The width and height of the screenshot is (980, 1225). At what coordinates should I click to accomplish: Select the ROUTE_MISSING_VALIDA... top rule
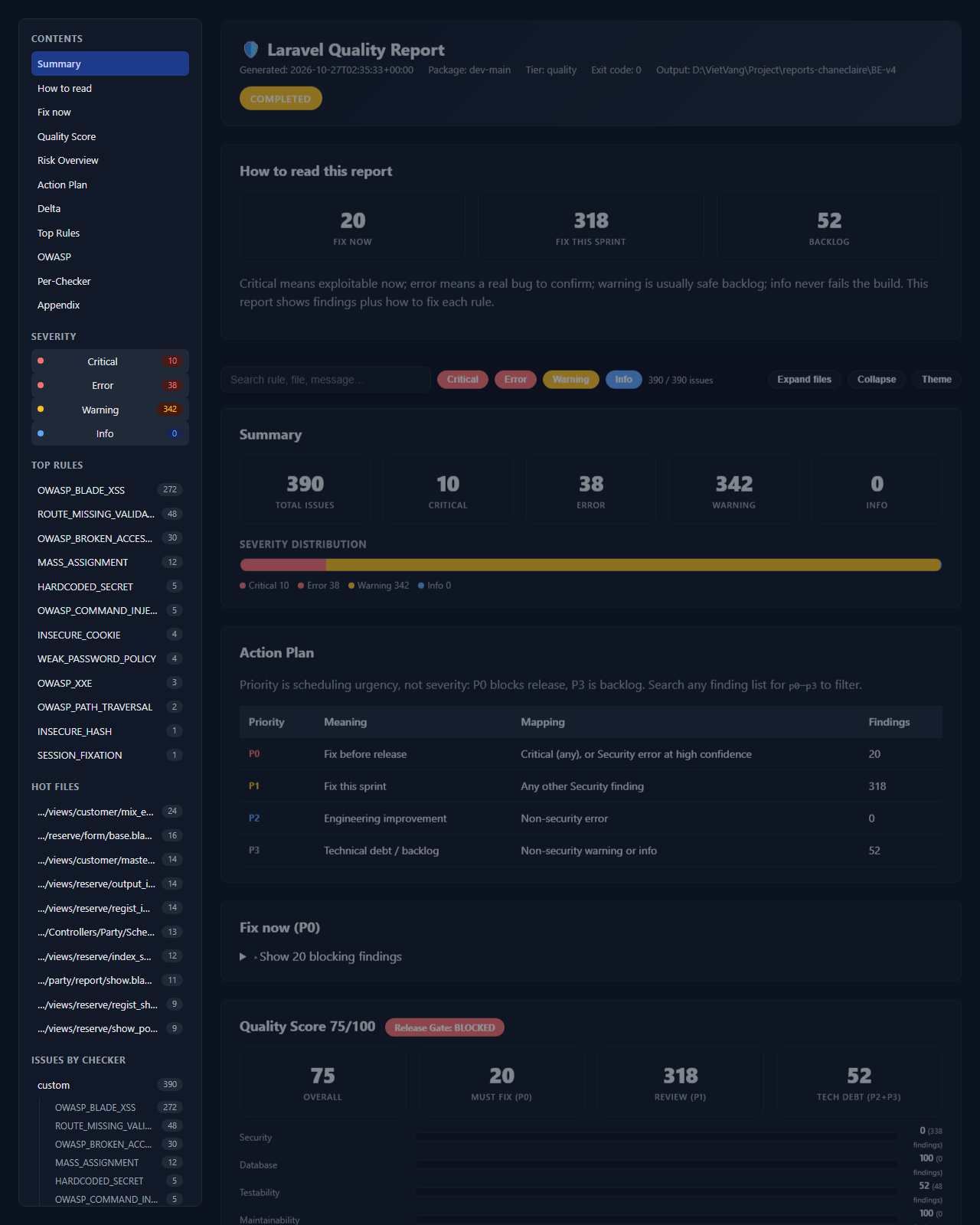pyautogui.click(x=110, y=514)
